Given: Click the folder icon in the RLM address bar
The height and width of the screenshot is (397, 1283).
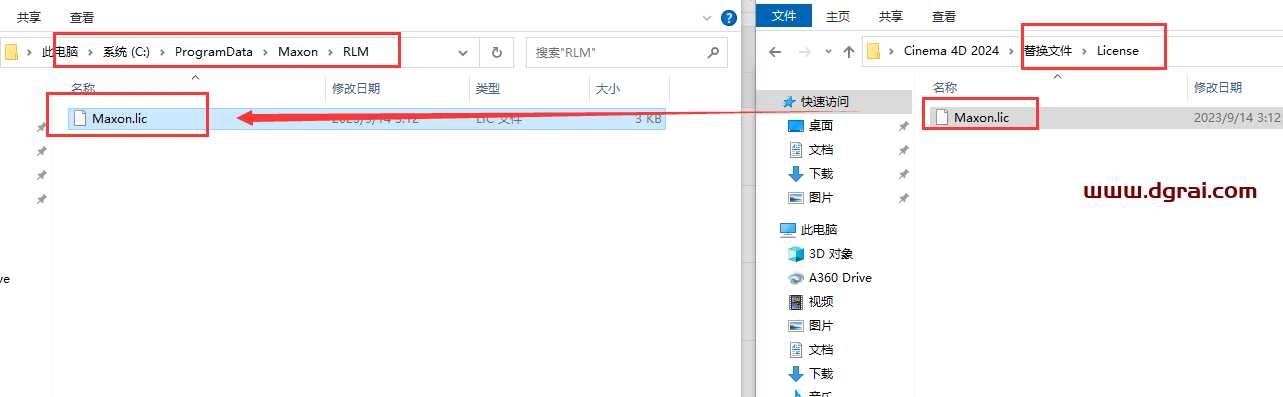Looking at the screenshot, I should pyautogui.click(x=11, y=51).
